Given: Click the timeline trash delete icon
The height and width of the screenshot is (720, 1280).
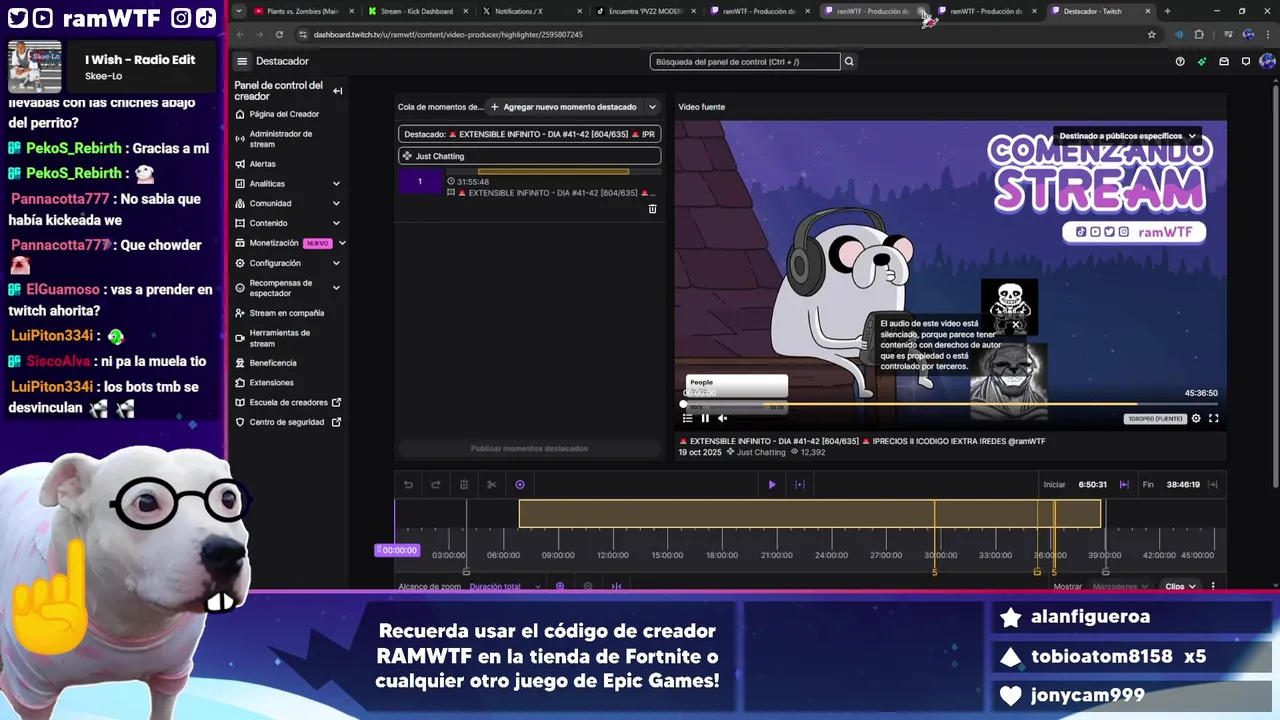Looking at the screenshot, I should pyautogui.click(x=464, y=485).
